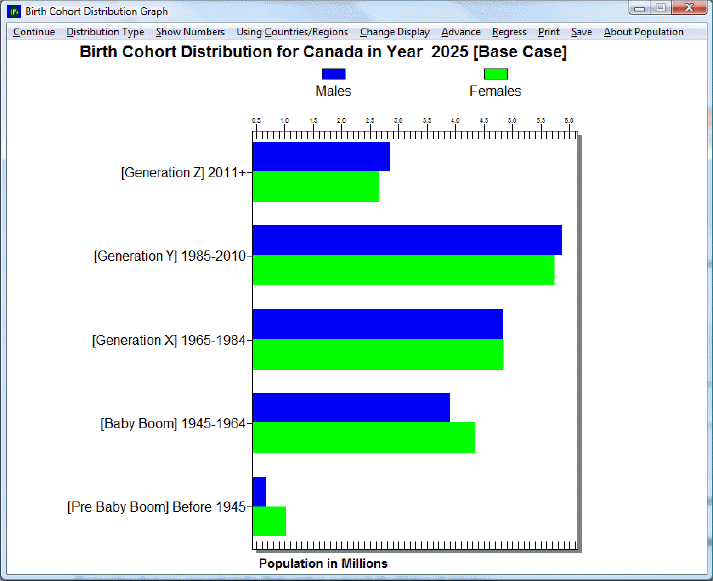This screenshot has width=713, height=581.
Task: Click the [Baby Boom] 1945-1964 label
Action: (x=173, y=424)
